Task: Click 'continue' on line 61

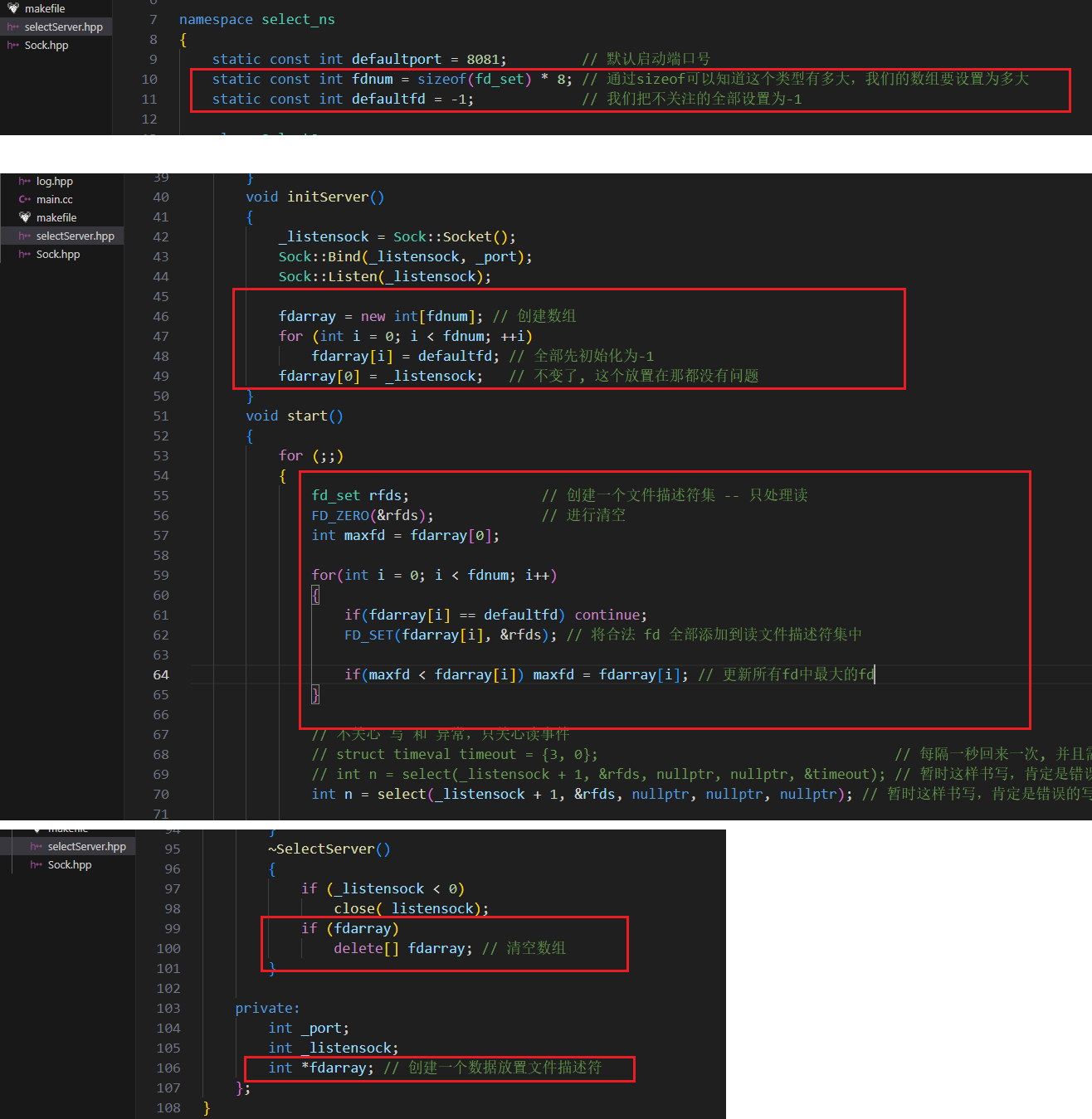Action: tap(607, 615)
